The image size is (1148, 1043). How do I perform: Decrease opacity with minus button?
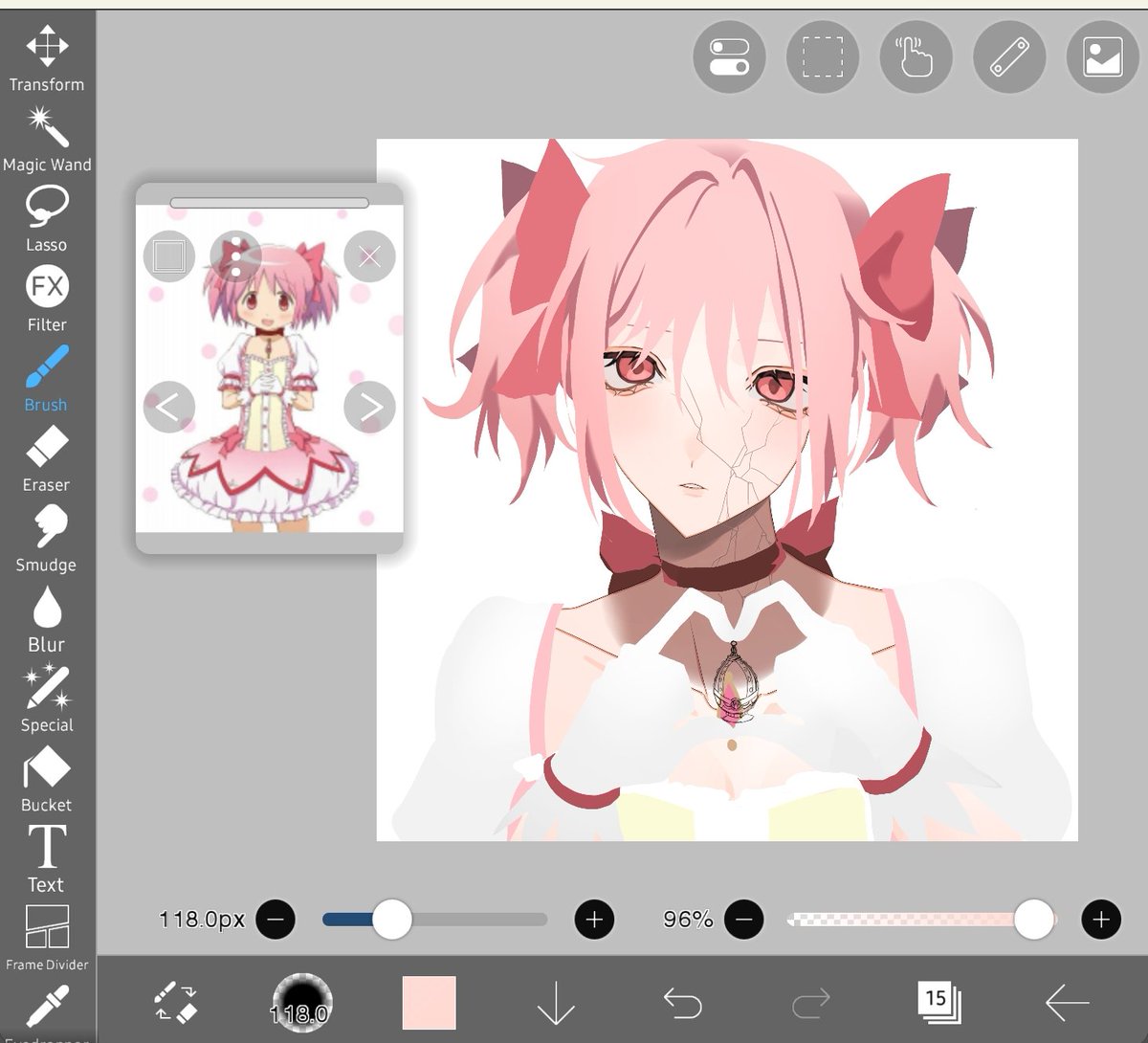(x=743, y=920)
